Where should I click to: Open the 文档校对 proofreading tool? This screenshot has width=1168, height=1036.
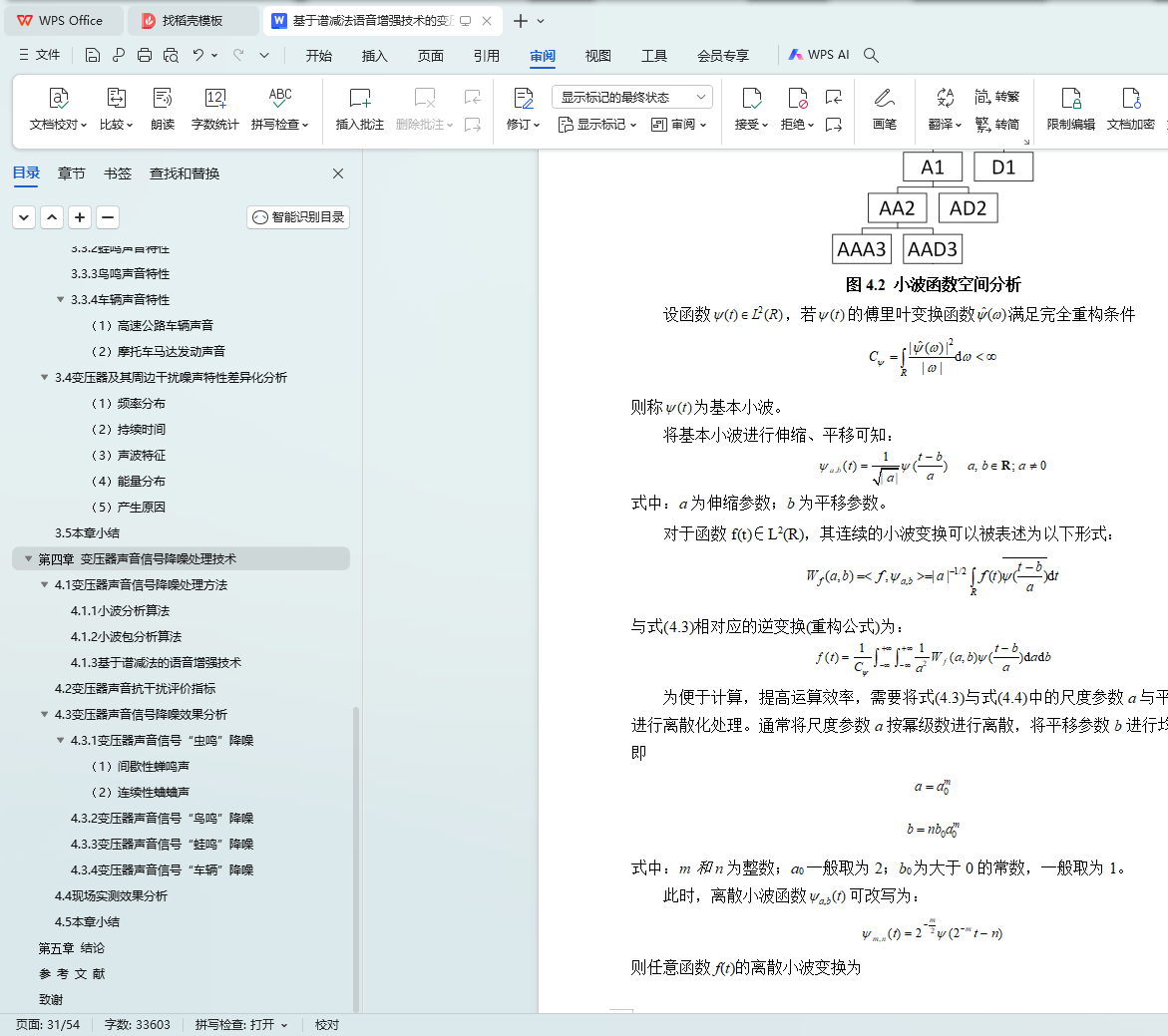[x=58, y=109]
